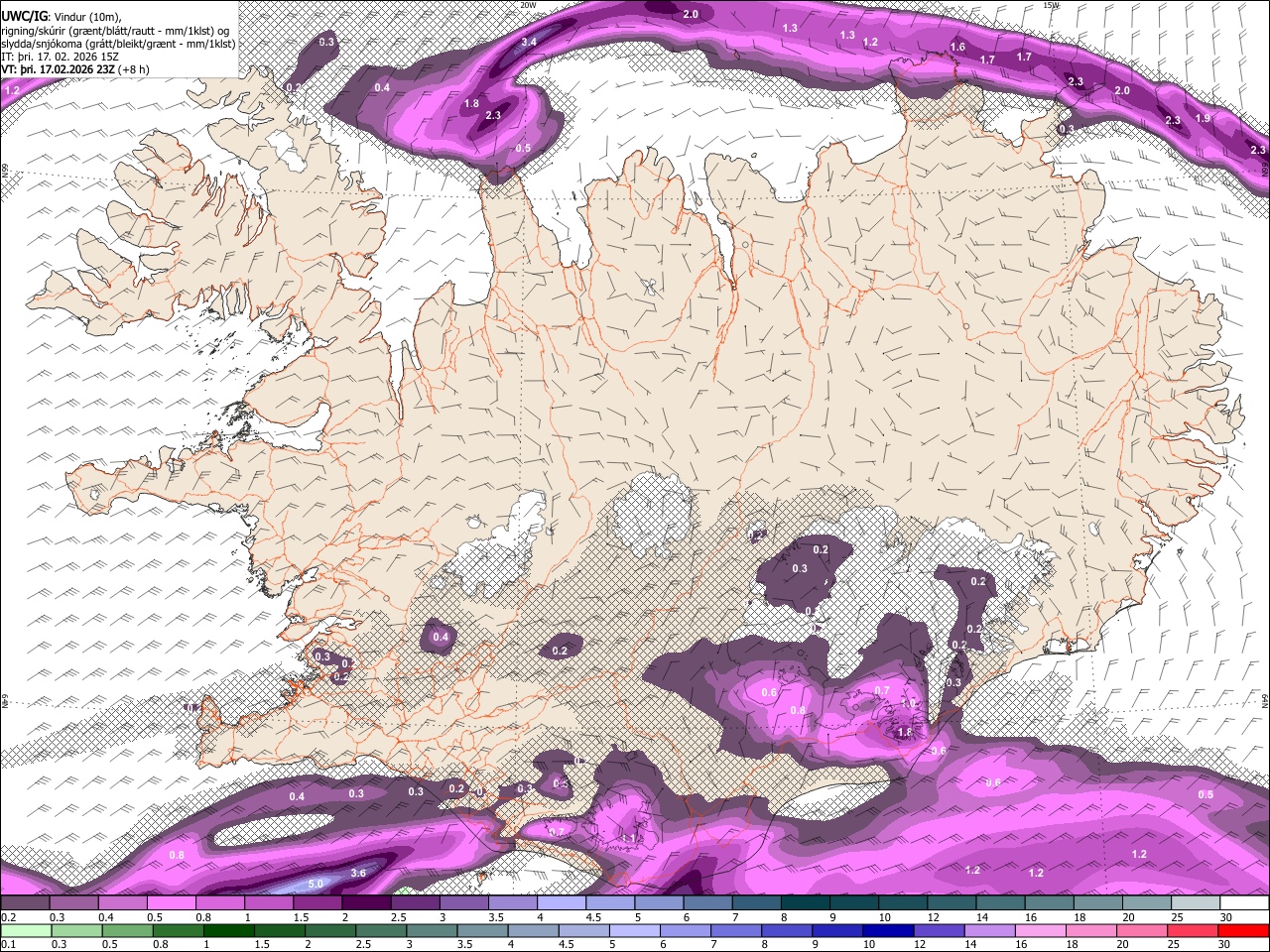
Task: Click the navy blue swatch starting at lower label 10
Action: (x=888, y=931)
